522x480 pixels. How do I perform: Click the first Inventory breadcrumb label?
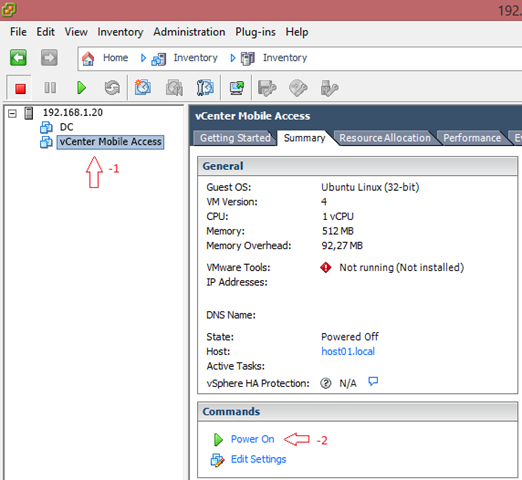click(195, 58)
